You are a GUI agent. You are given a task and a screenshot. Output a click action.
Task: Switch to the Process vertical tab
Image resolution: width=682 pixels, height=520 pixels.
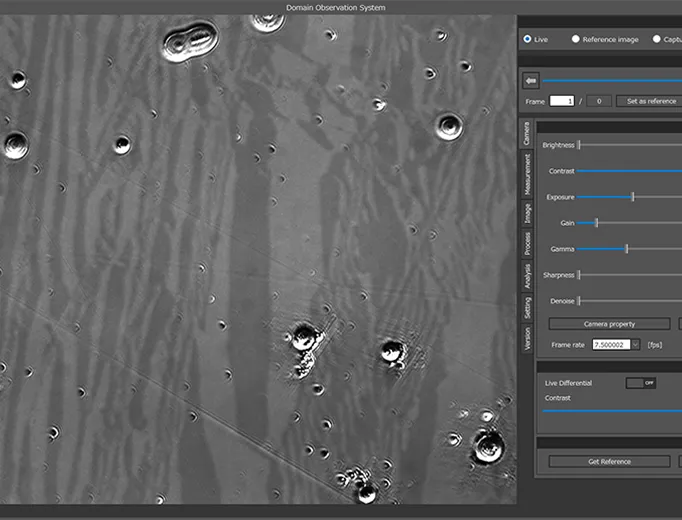527,244
